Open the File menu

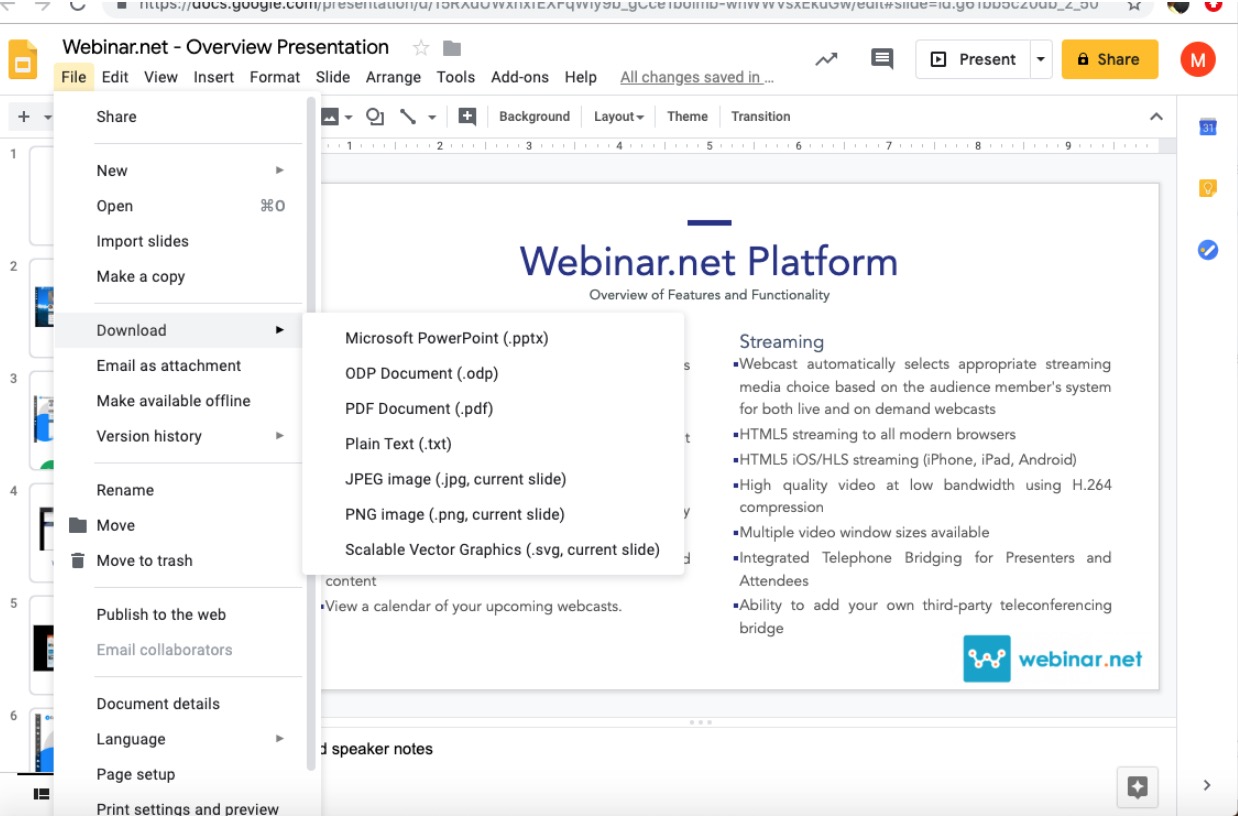pyautogui.click(x=73, y=77)
